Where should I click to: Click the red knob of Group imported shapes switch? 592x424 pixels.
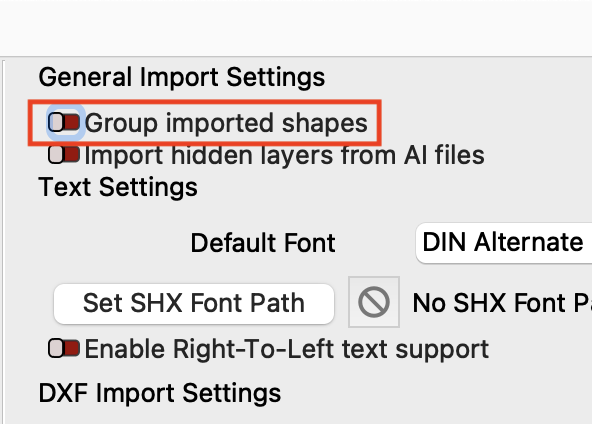pyautogui.click(x=72, y=122)
